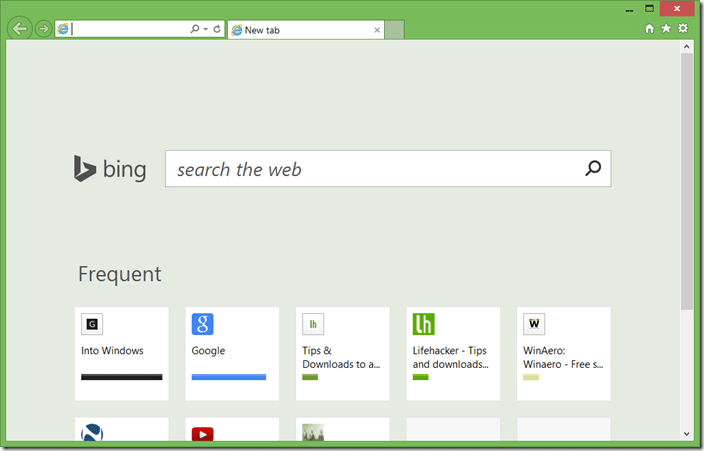This screenshot has width=704, height=451.
Task: Close the browser window
Action: click(x=677, y=9)
